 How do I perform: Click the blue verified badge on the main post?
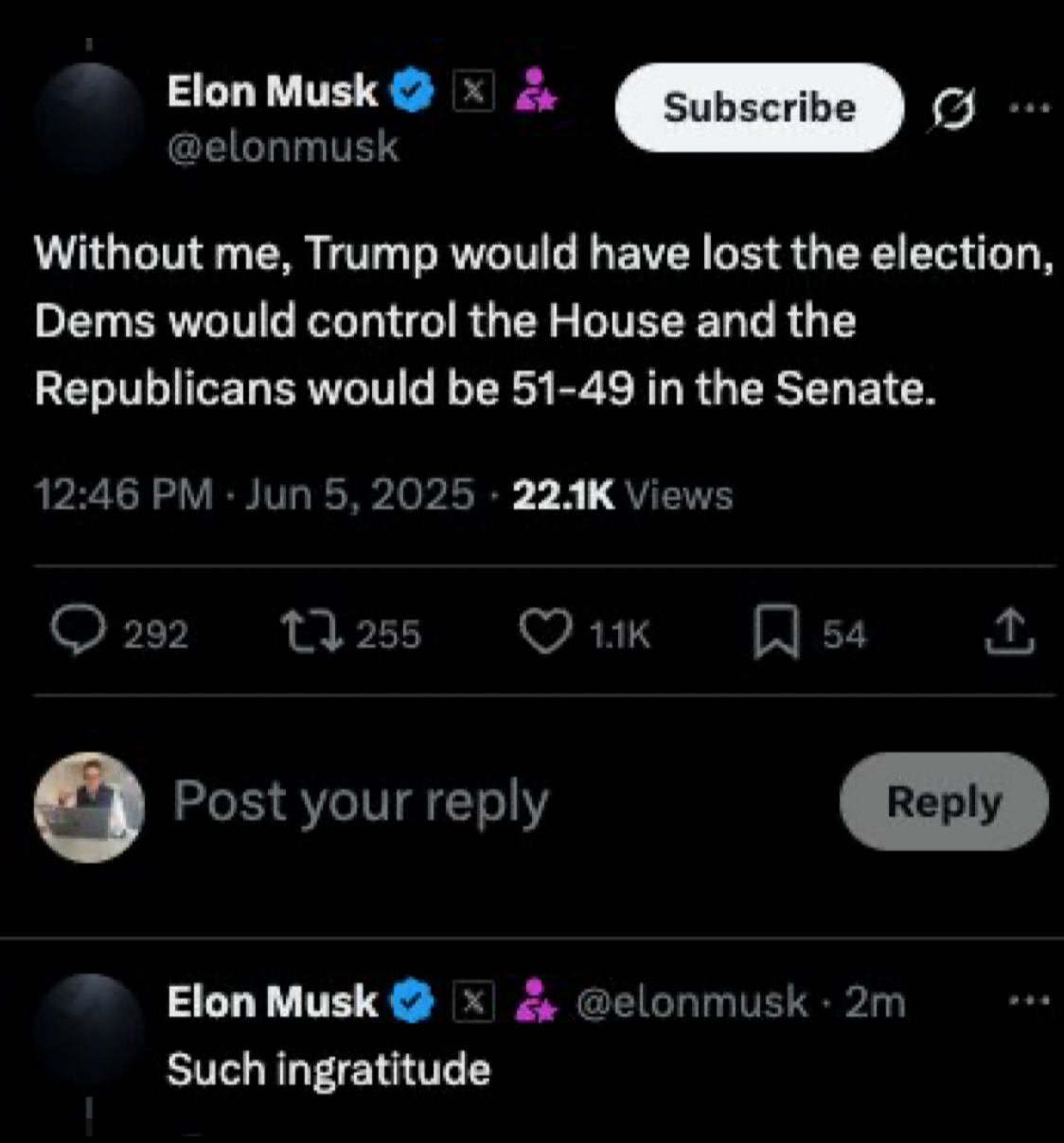(x=413, y=92)
